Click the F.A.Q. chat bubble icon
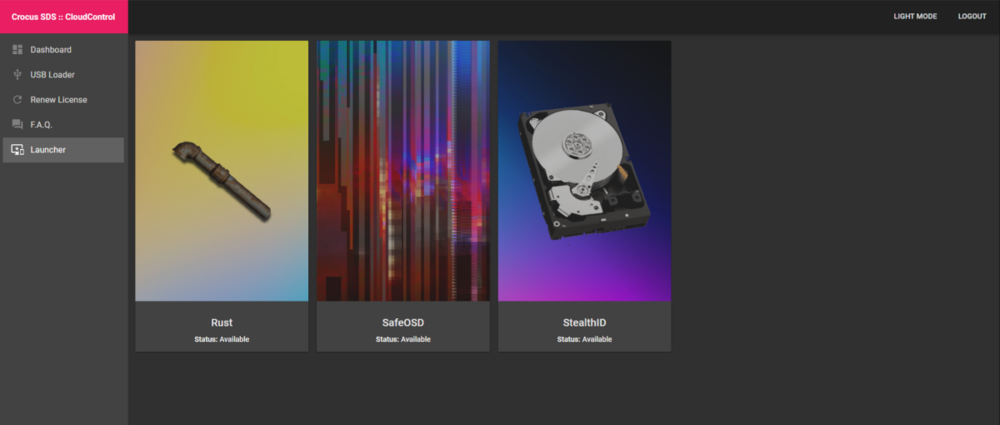Viewport: 1000px width, 425px height. tap(17, 124)
